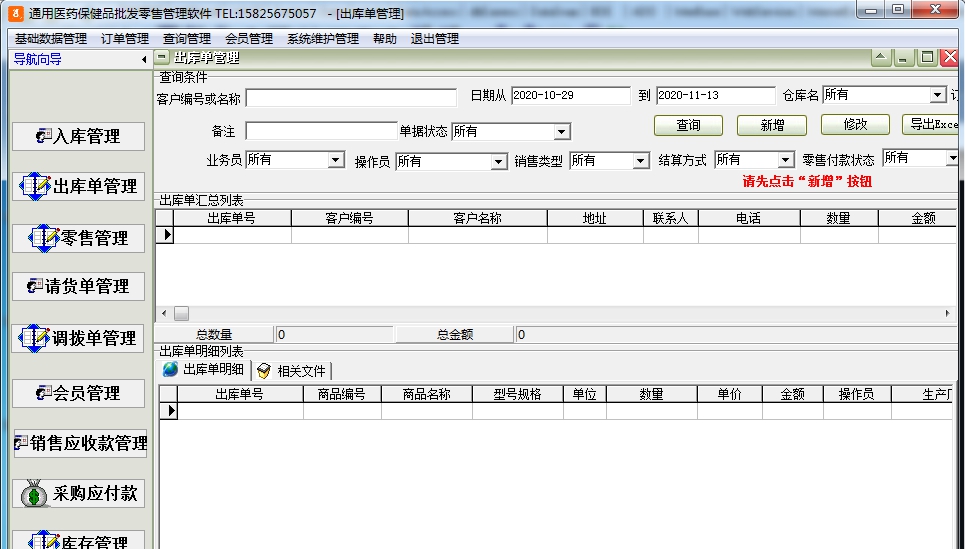The image size is (965, 549).
Task: Open 请货单管理 from the sidebar
Action: [x=78, y=286]
